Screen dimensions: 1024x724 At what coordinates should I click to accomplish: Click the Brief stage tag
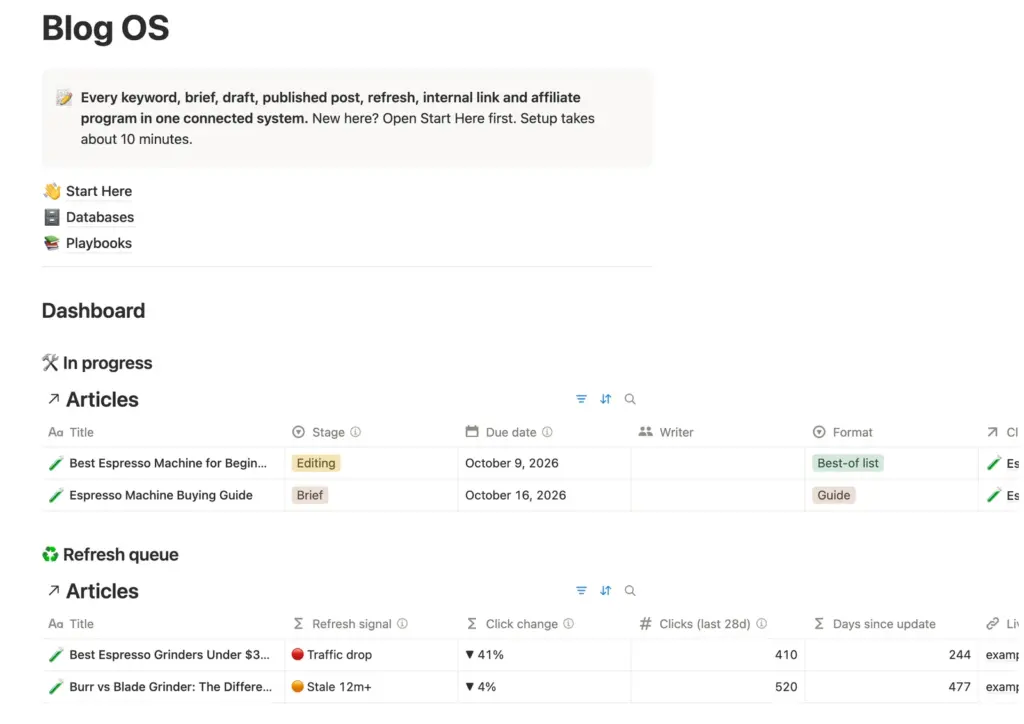click(x=310, y=496)
